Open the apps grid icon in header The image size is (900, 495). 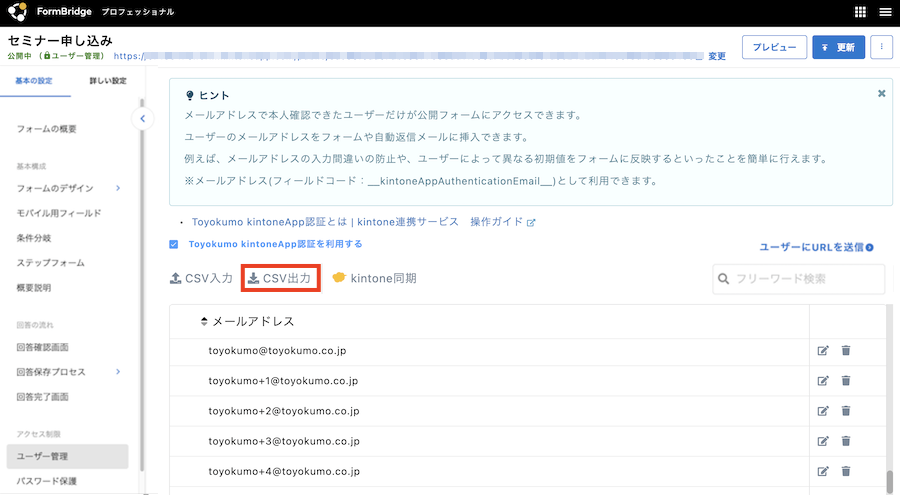[860, 12]
